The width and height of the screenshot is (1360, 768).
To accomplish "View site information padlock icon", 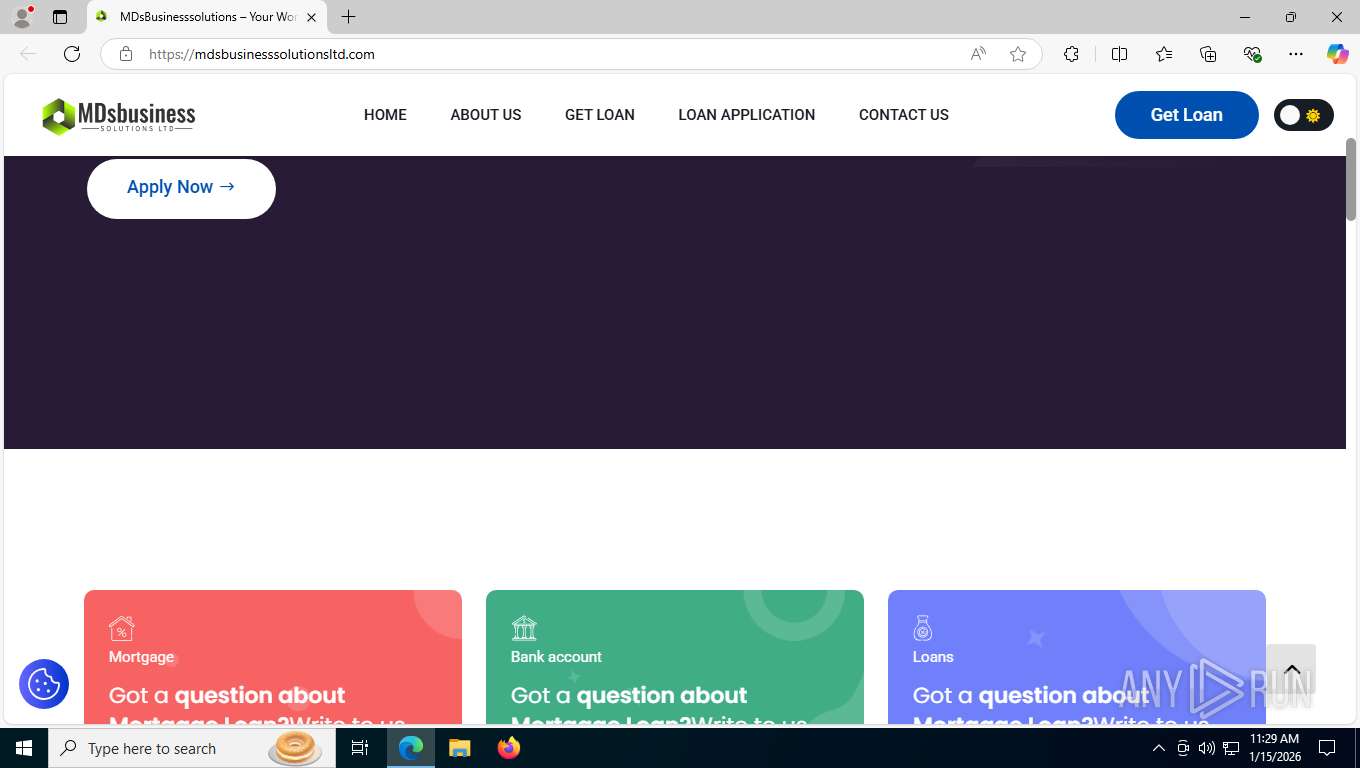I will (126, 54).
